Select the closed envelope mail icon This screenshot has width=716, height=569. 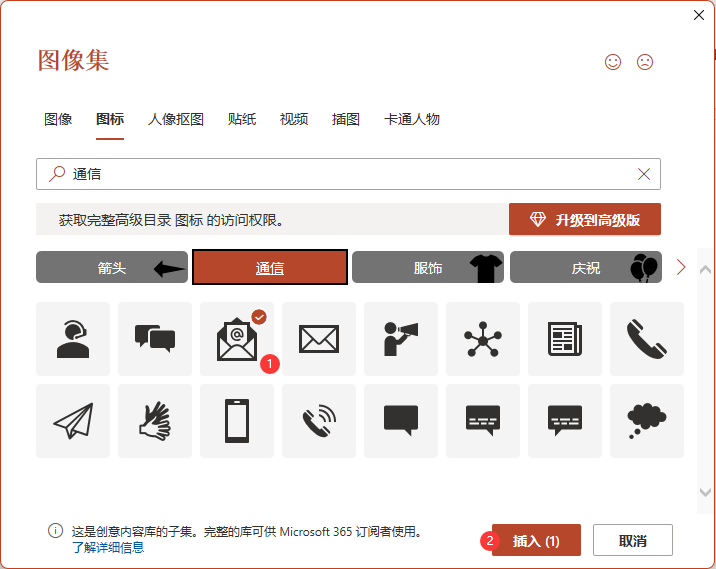[319, 339]
